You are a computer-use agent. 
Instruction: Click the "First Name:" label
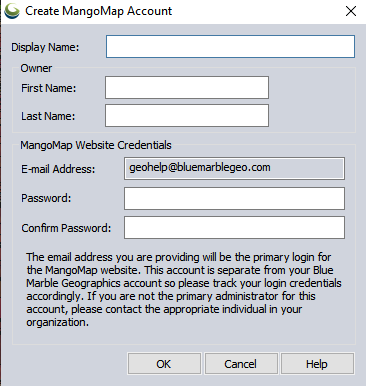pyautogui.click(x=49, y=88)
